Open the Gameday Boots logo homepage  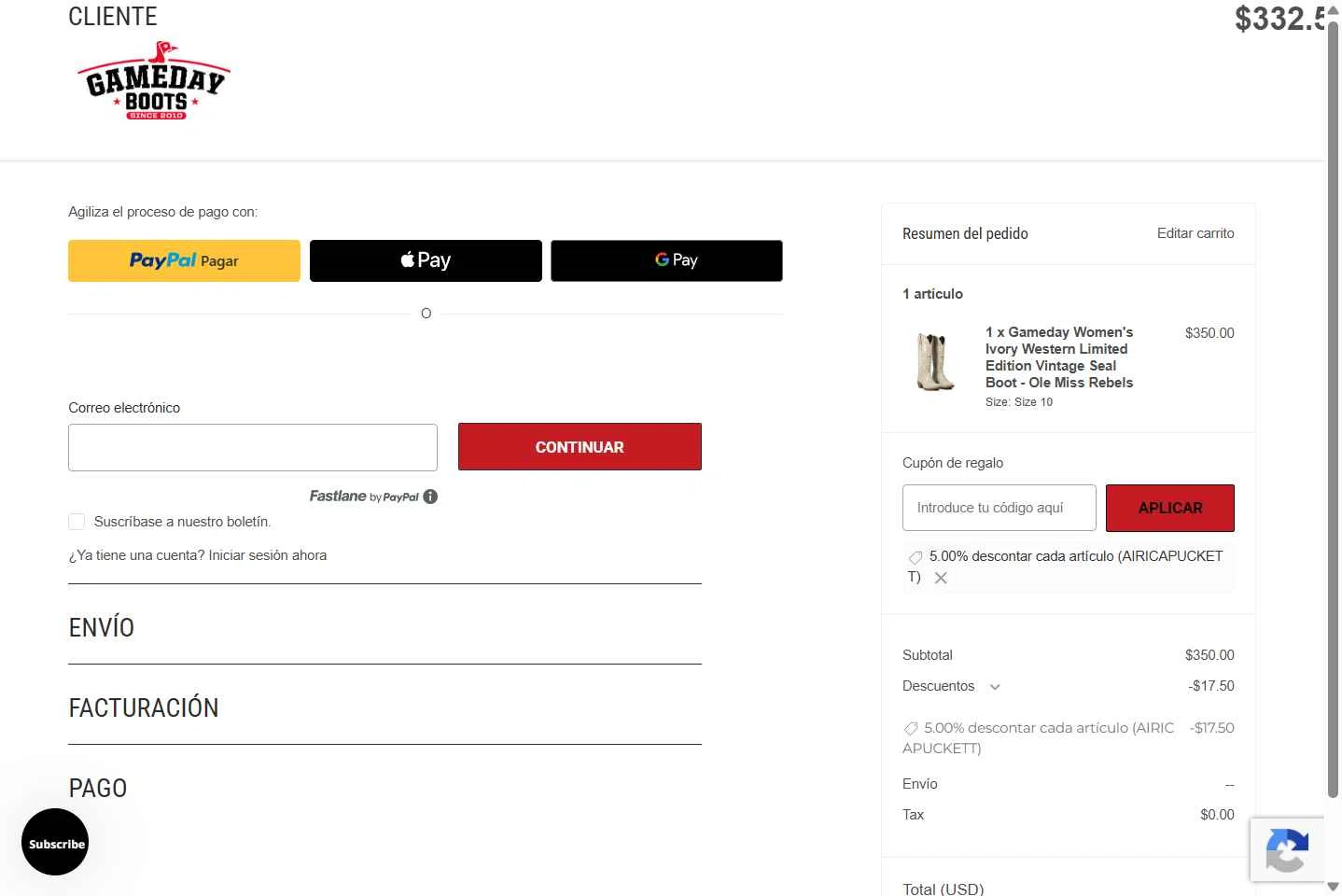pyautogui.click(x=154, y=80)
